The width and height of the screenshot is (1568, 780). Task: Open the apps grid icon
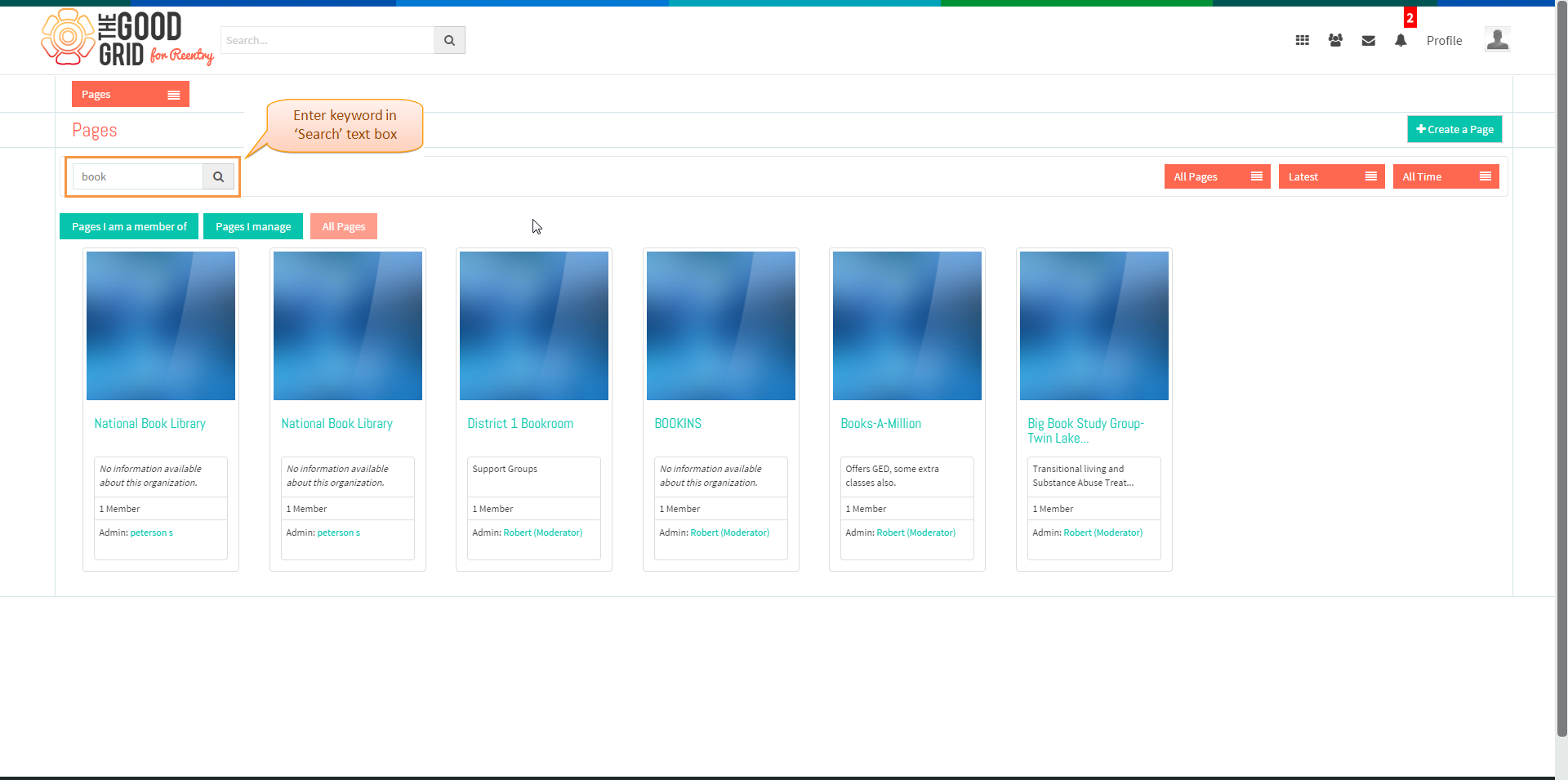tap(1303, 40)
